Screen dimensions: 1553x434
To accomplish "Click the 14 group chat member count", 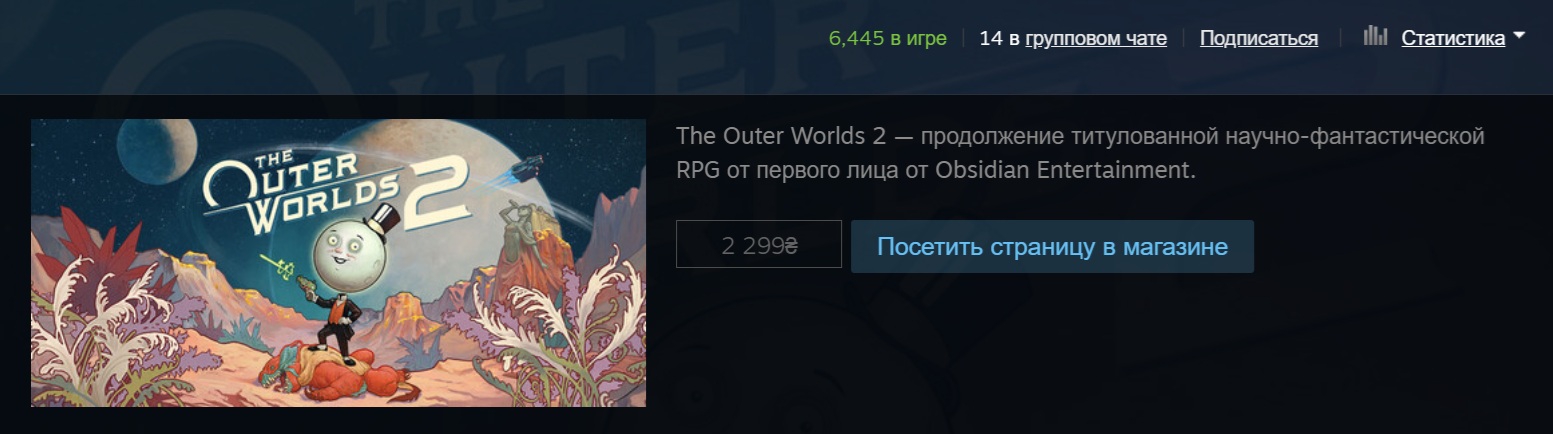I will (990, 38).
